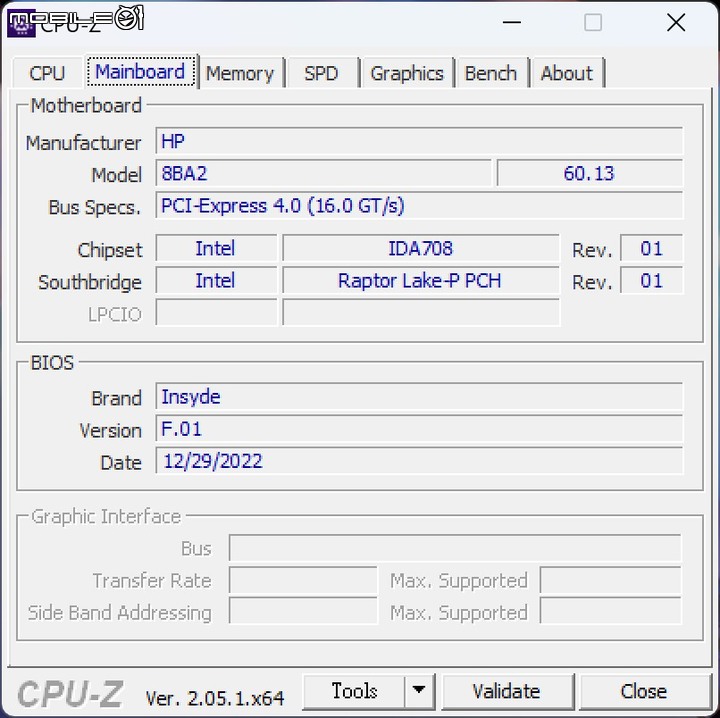This screenshot has height=718, width=720.
Task: Click the Motherboard group heading
Action: [x=86, y=106]
